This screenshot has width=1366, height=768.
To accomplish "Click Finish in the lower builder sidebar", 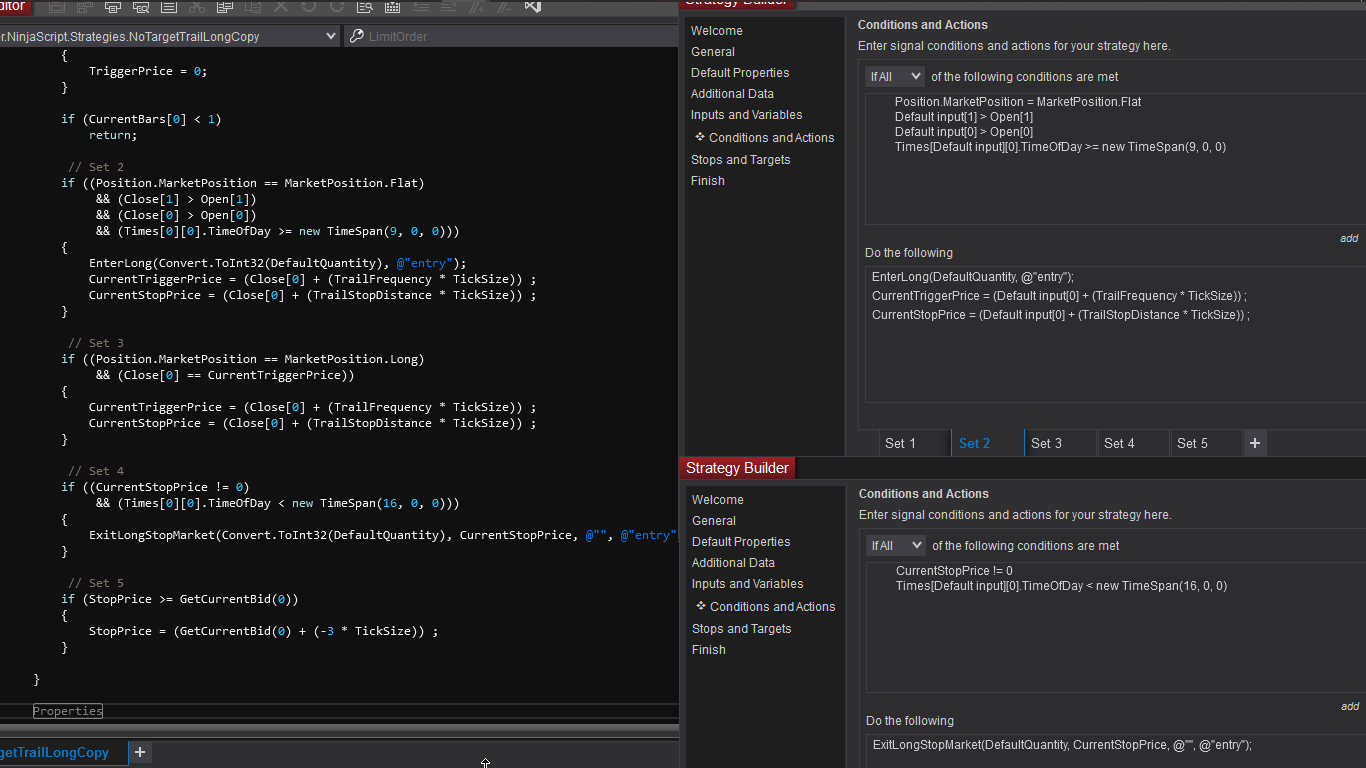I will pyautogui.click(x=708, y=650).
